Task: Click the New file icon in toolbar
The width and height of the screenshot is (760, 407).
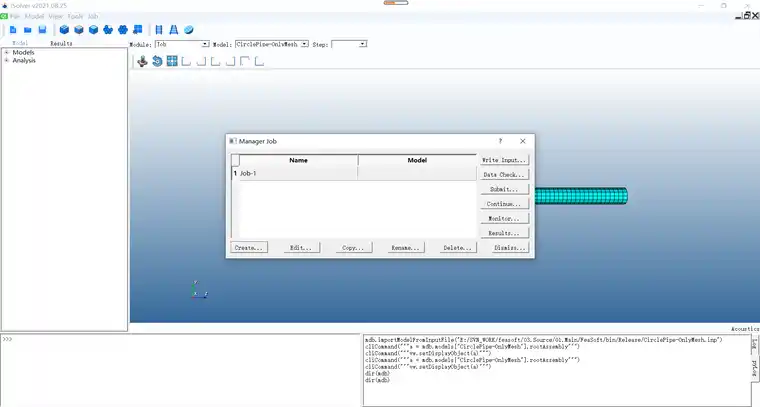Action: 13,30
